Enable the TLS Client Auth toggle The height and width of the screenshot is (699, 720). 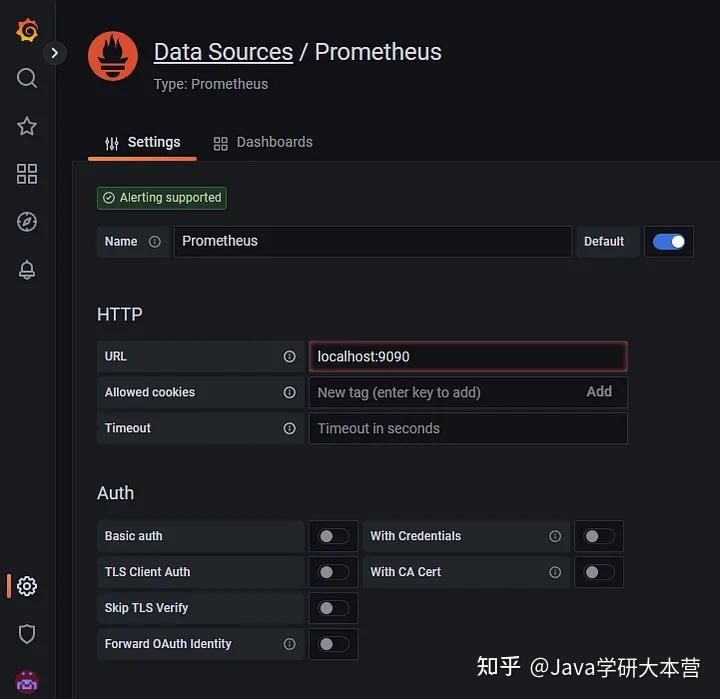coord(333,572)
